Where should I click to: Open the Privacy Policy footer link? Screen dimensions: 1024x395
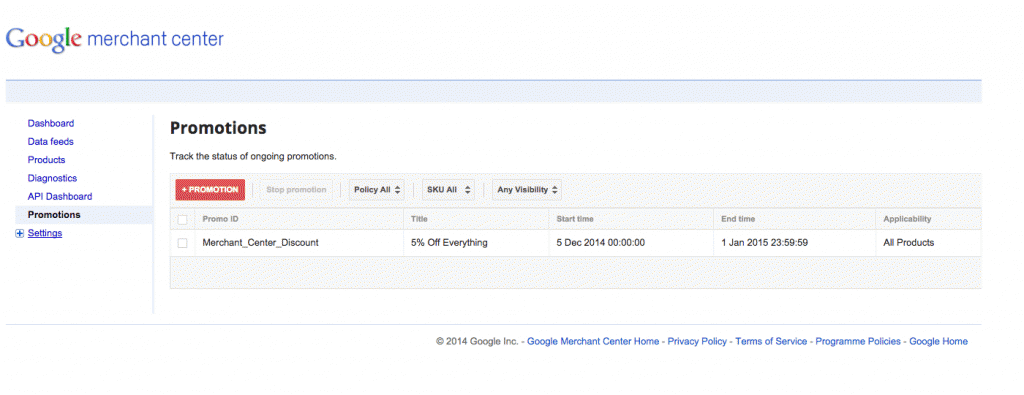[x=697, y=341]
